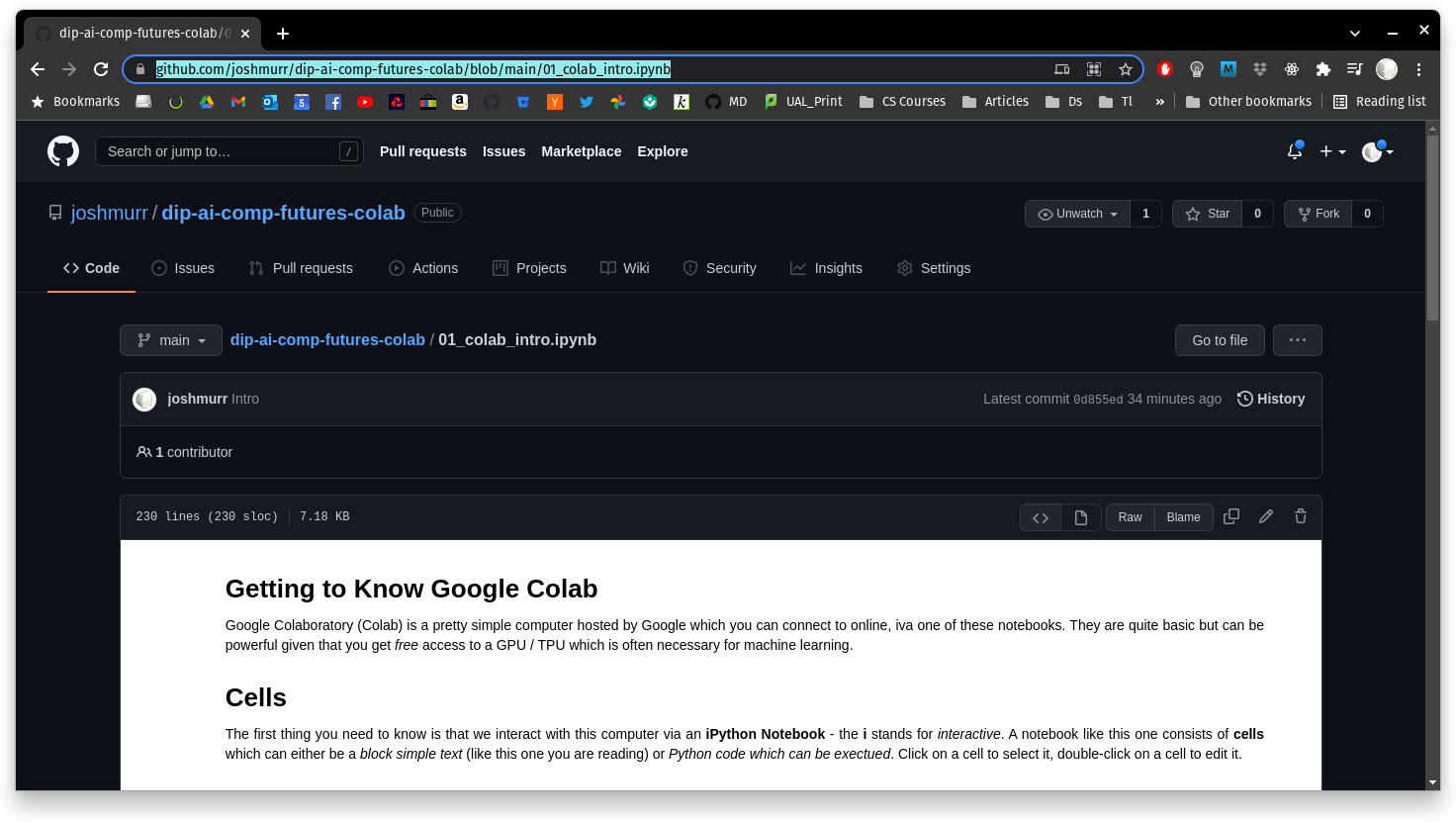
Task: Open the red stop-hand adblock extension
Action: (x=1165, y=69)
